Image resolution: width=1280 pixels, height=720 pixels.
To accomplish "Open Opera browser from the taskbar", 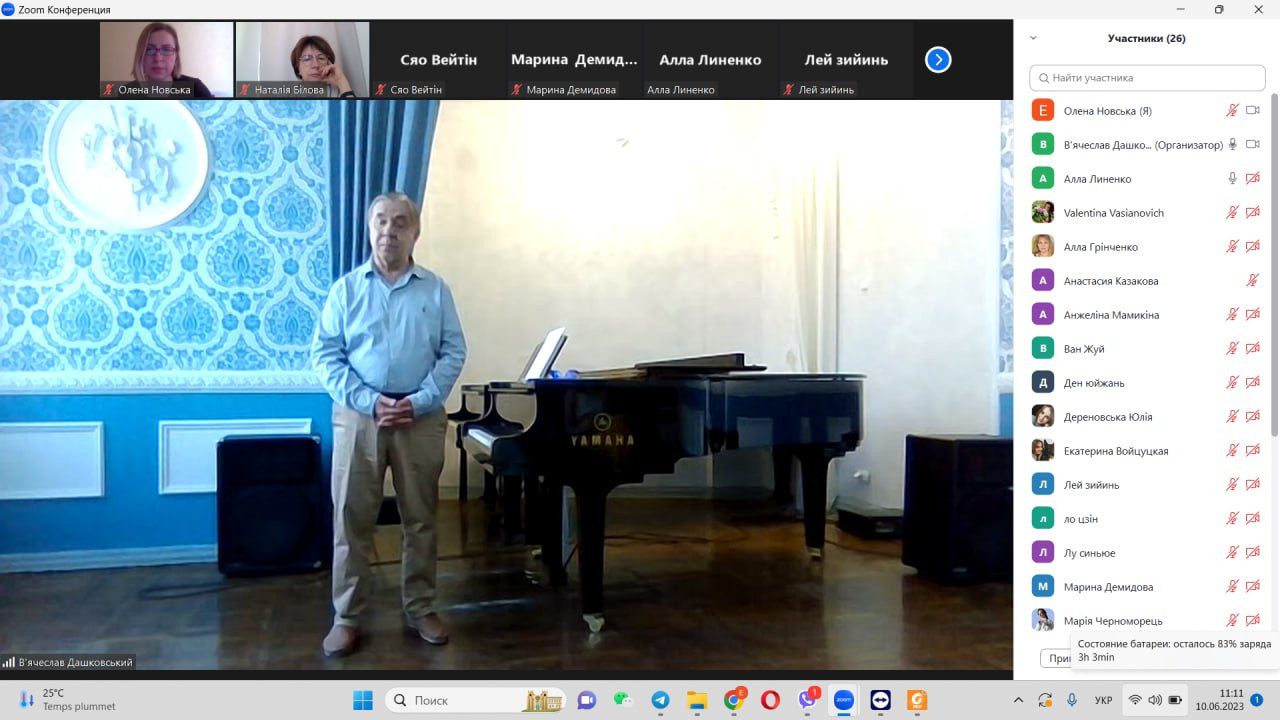I will 770,700.
